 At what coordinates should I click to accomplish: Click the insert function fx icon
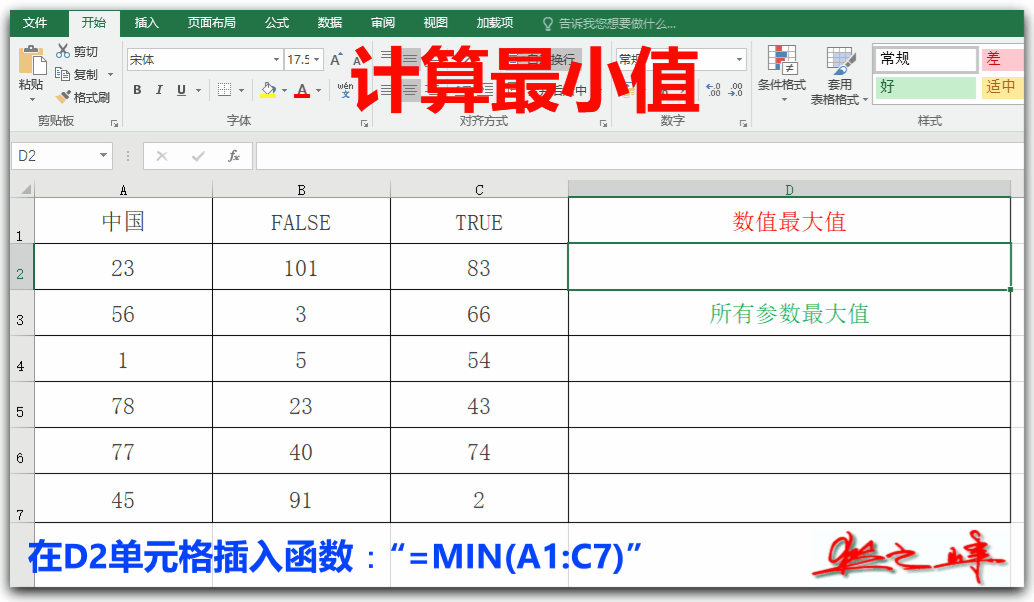[x=233, y=156]
